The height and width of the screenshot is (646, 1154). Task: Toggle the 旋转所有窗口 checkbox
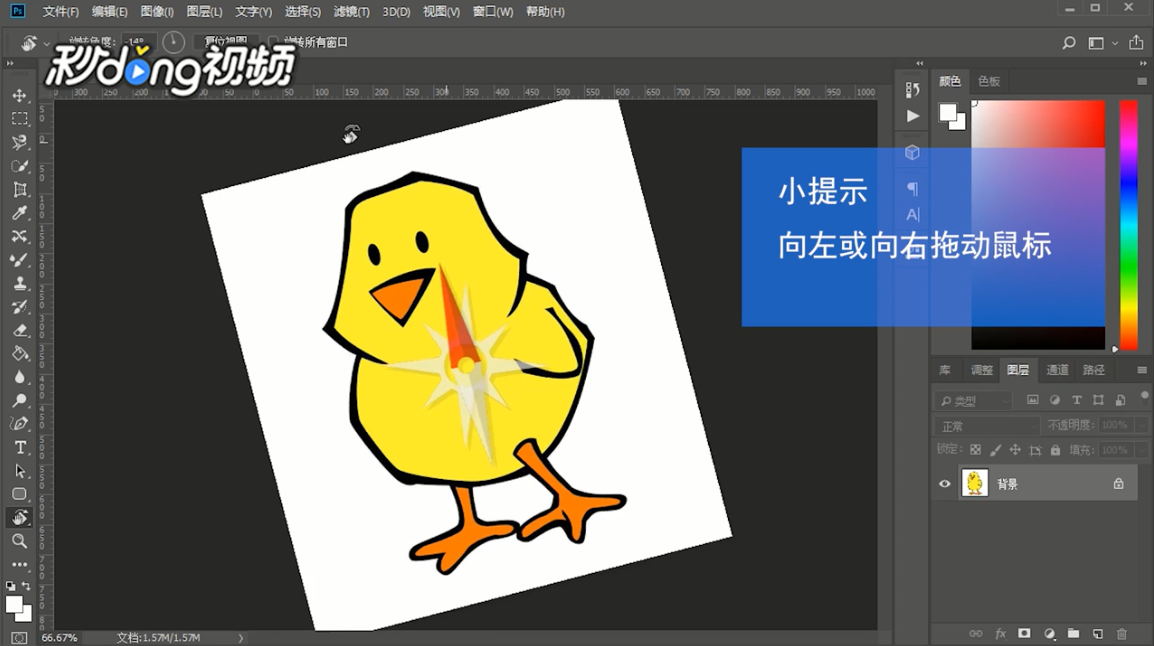(273, 42)
